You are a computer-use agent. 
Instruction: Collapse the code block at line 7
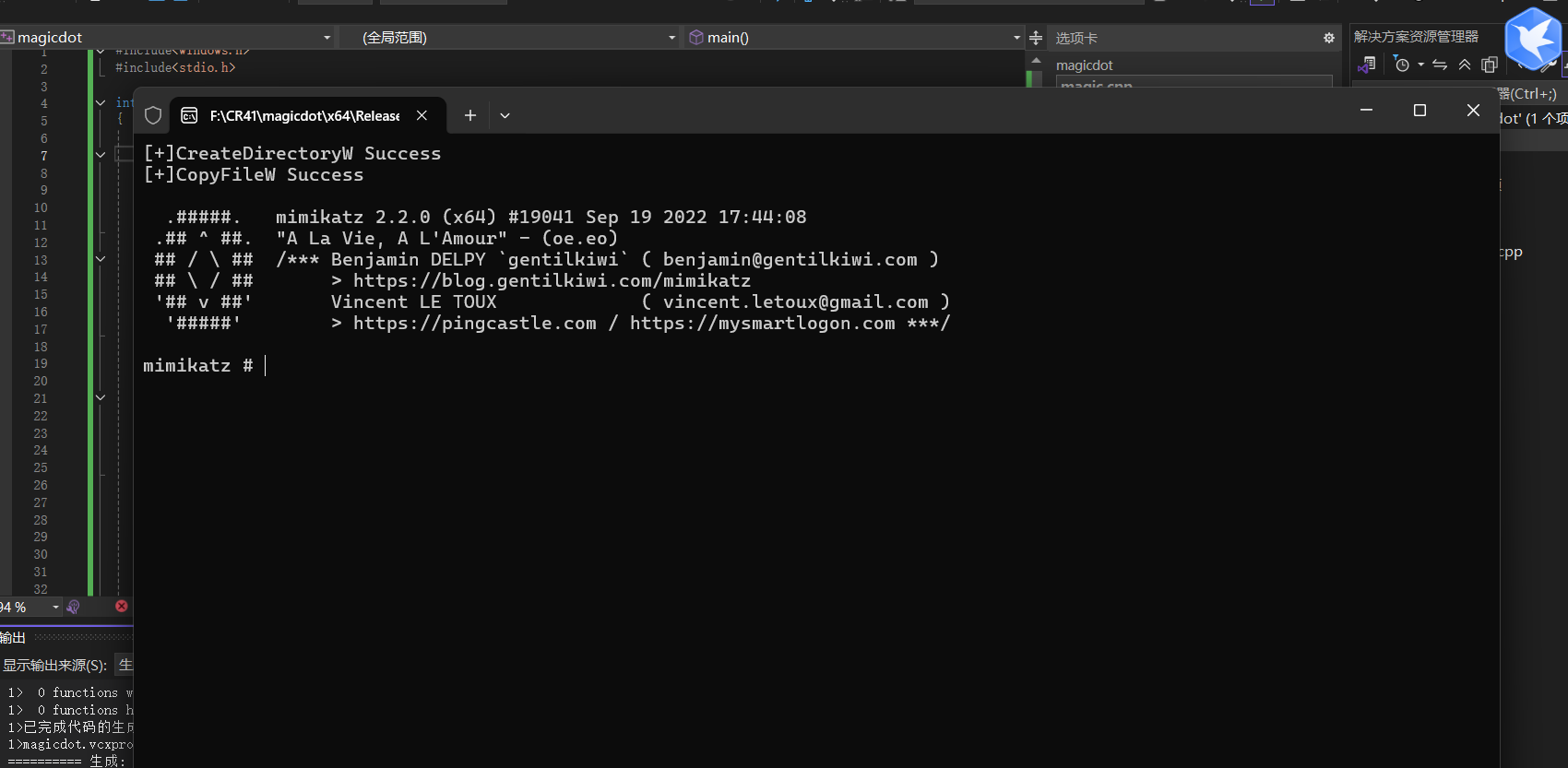101,155
